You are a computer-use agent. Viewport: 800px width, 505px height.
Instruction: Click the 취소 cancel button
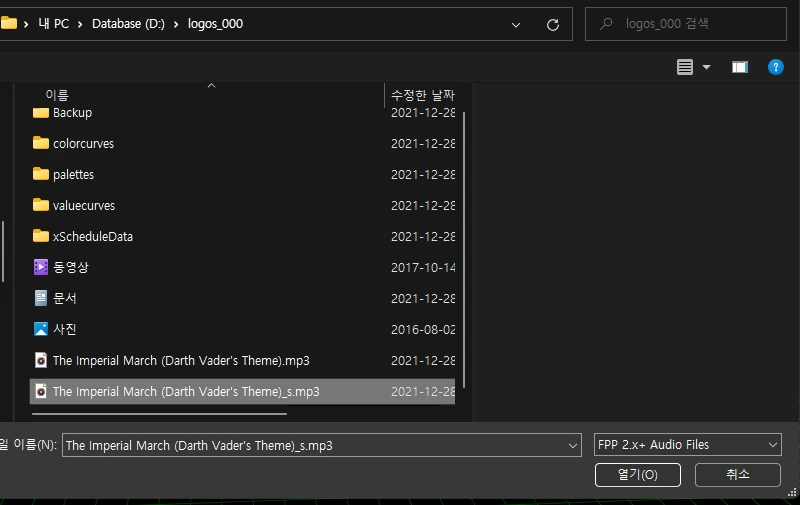click(737, 474)
